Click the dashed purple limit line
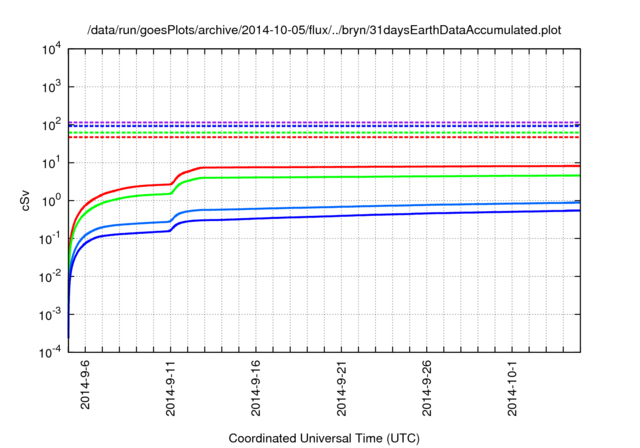 click(324, 122)
